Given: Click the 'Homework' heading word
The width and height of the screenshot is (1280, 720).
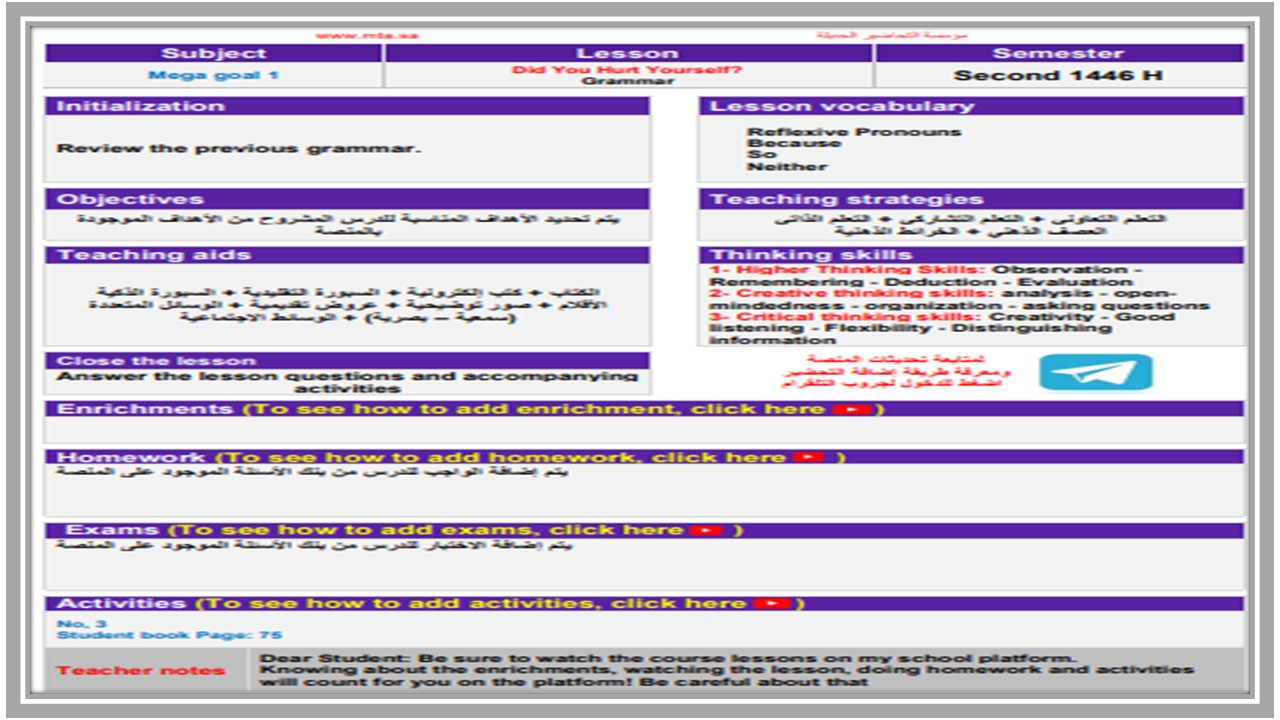Looking at the screenshot, I should click(x=131, y=457).
